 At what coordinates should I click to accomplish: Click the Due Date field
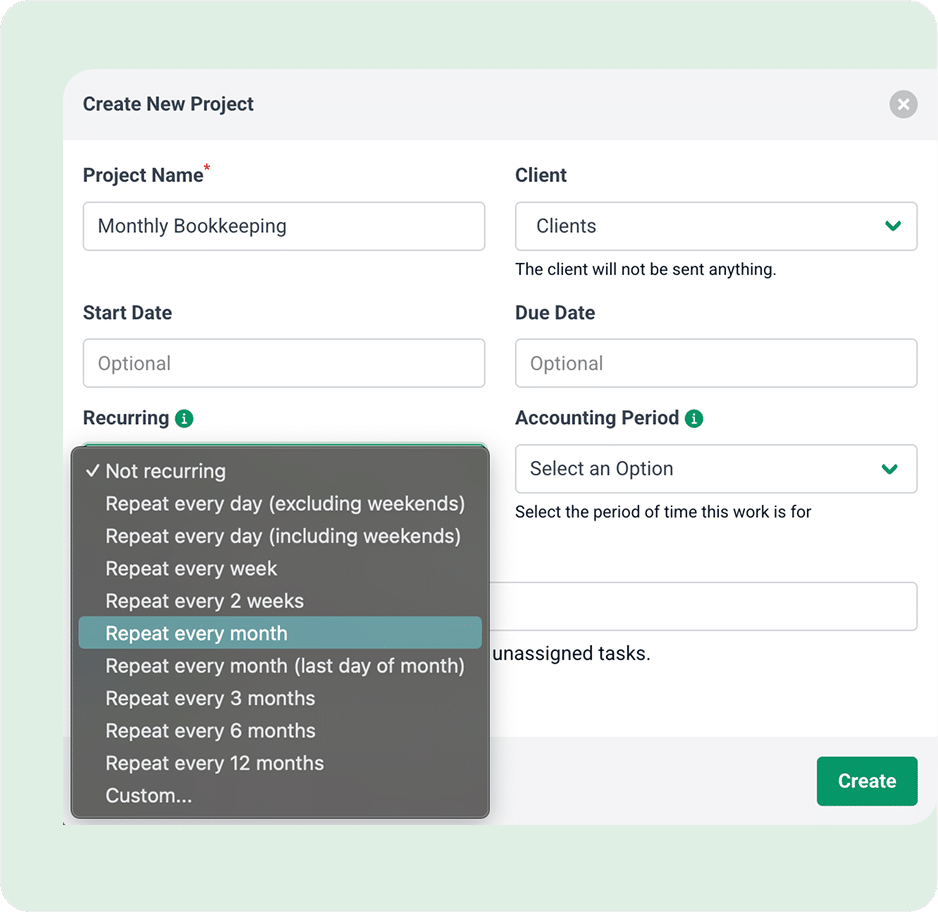pyautogui.click(x=716, y=363)
